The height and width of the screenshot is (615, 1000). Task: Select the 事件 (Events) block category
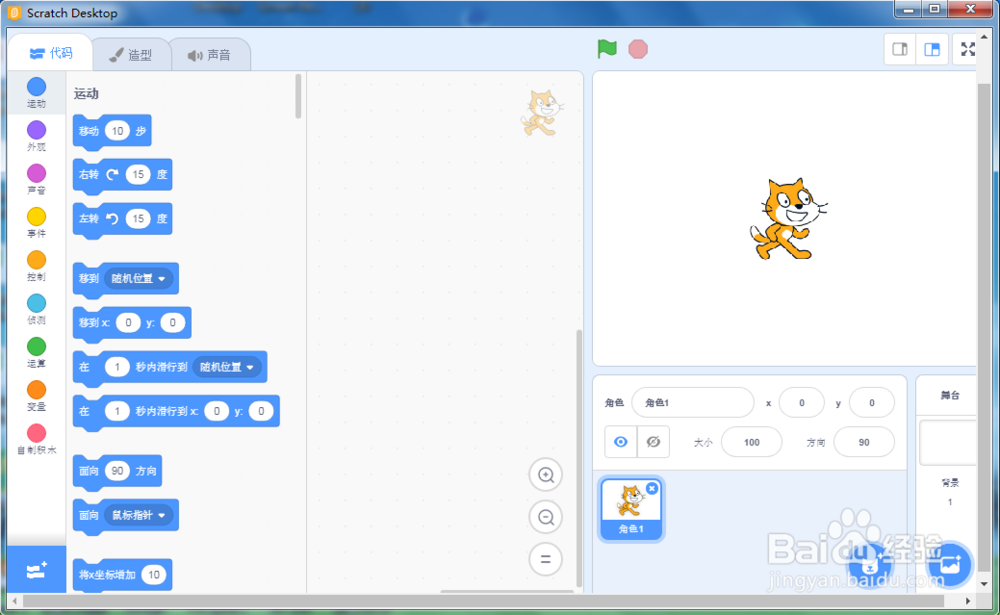(36, 222)
